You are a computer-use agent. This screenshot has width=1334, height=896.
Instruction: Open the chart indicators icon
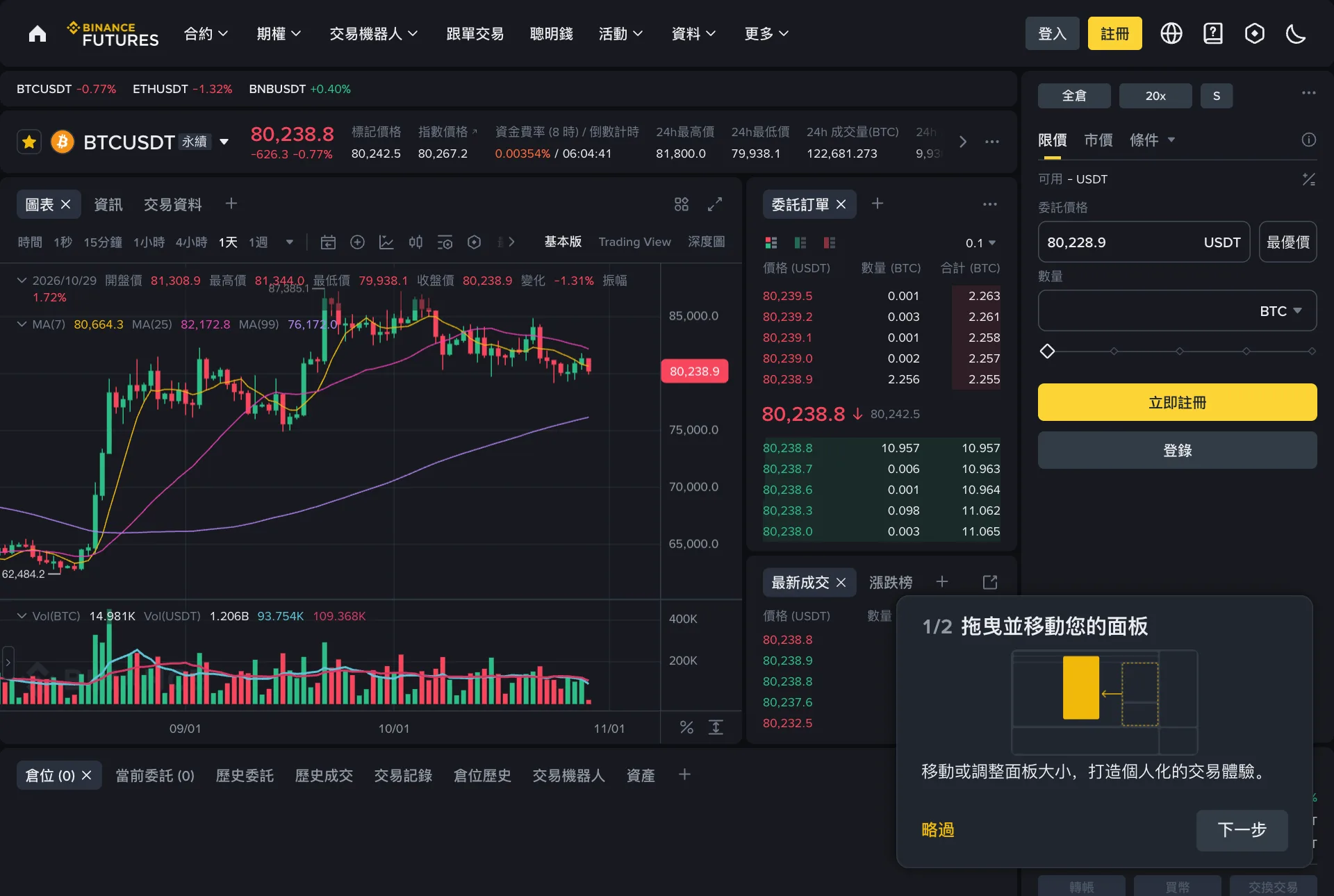[386, 242]
